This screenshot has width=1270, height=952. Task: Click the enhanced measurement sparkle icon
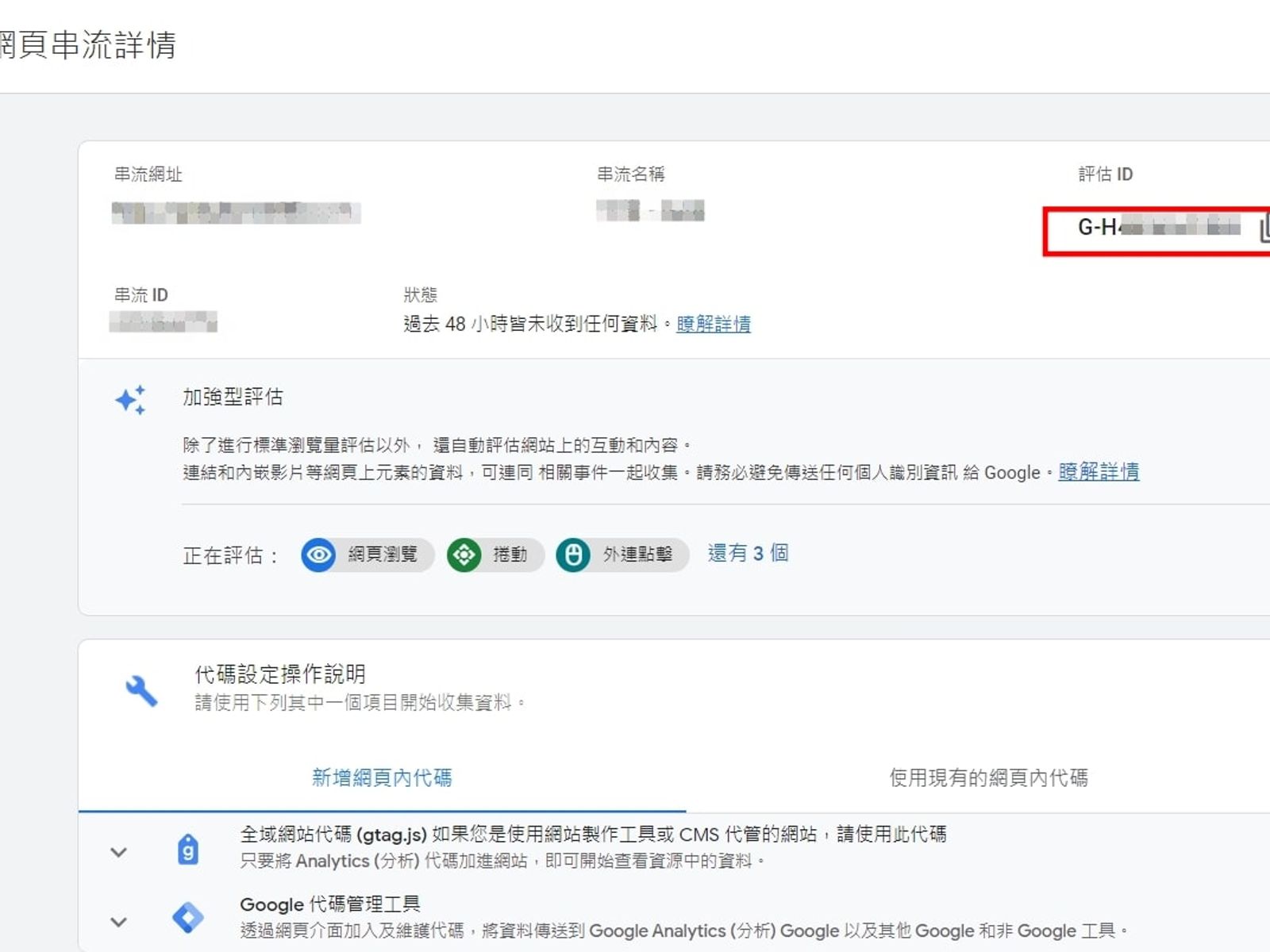click(x=131, y=400)
